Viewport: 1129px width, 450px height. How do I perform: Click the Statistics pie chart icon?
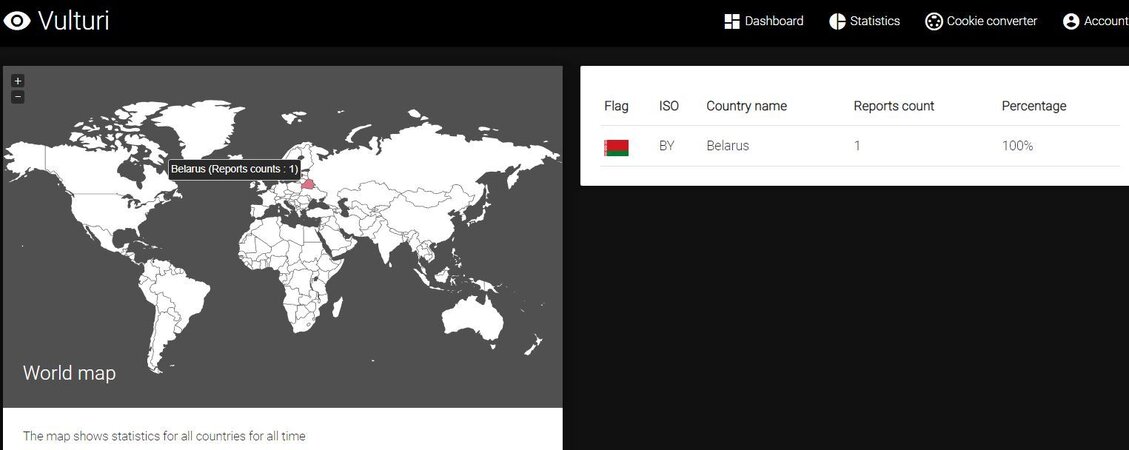click(x=837, y=22)
